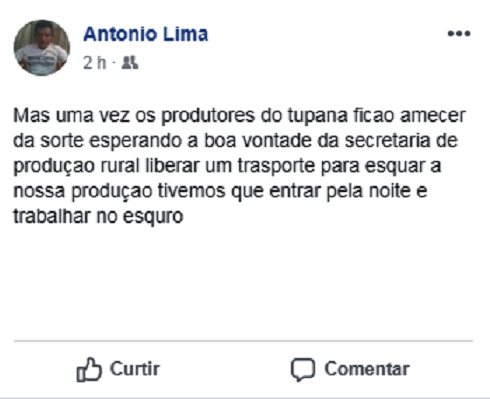Click Antonio Lima's round profile picture
Image resolution: width=490 pixels, height=399 pixels.
click(x=42, y=48)
